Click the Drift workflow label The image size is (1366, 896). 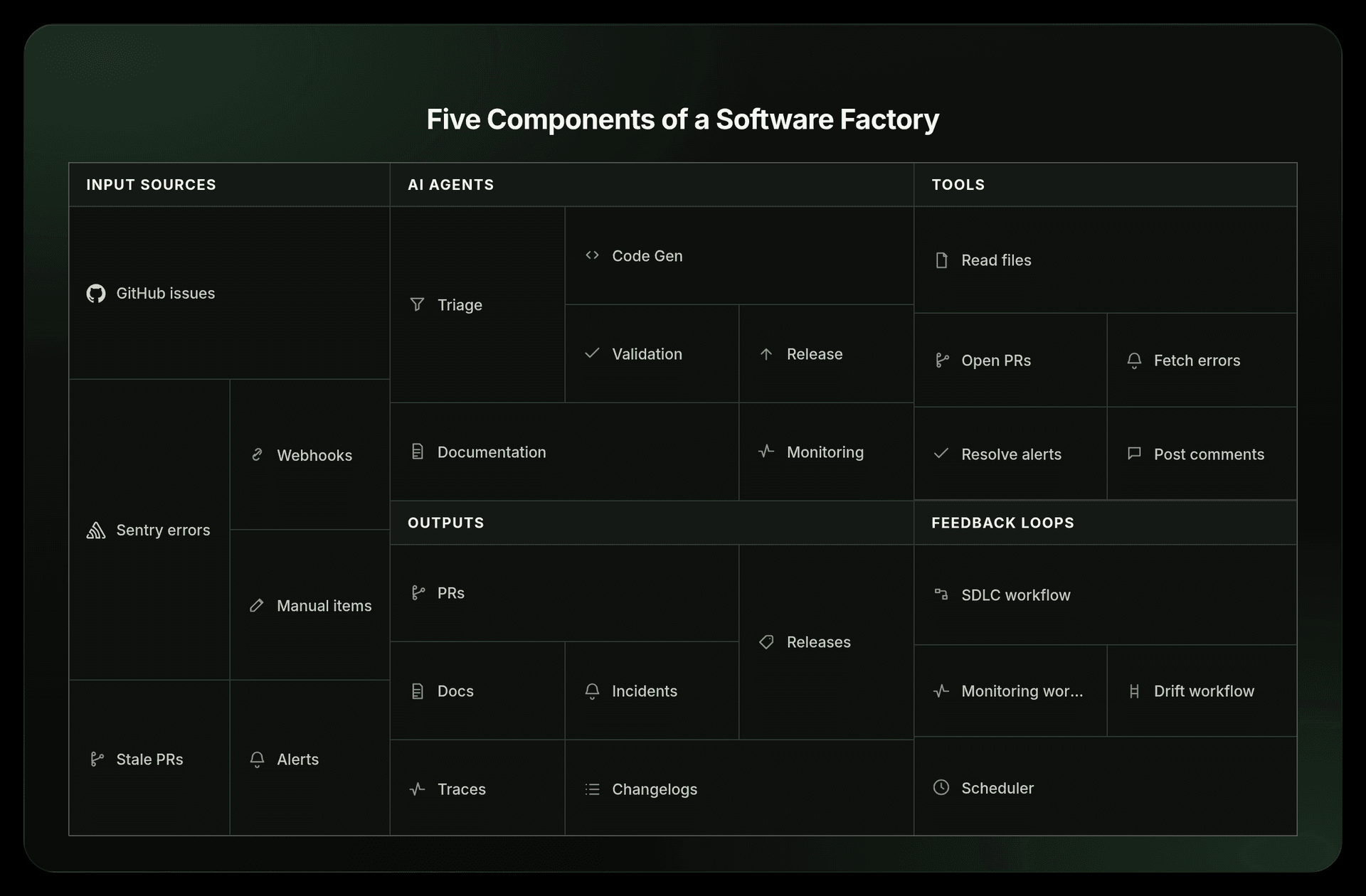(x=1204, y=691)
